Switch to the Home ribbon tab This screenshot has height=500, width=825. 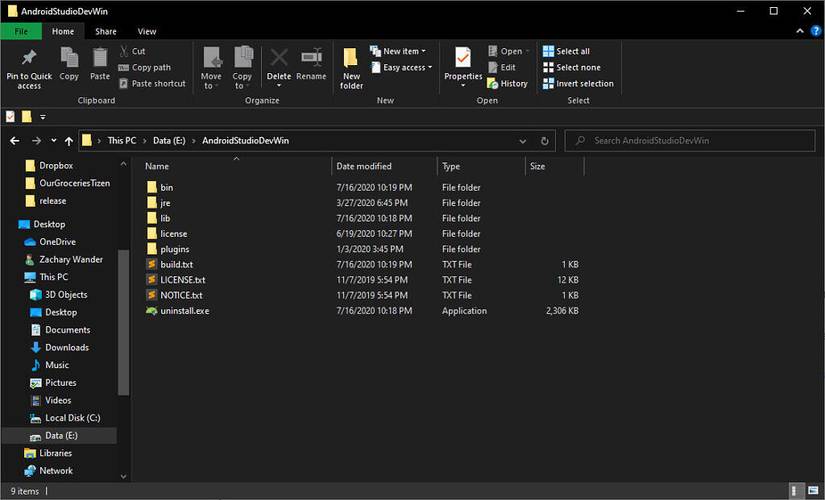[x=63, y=32]
